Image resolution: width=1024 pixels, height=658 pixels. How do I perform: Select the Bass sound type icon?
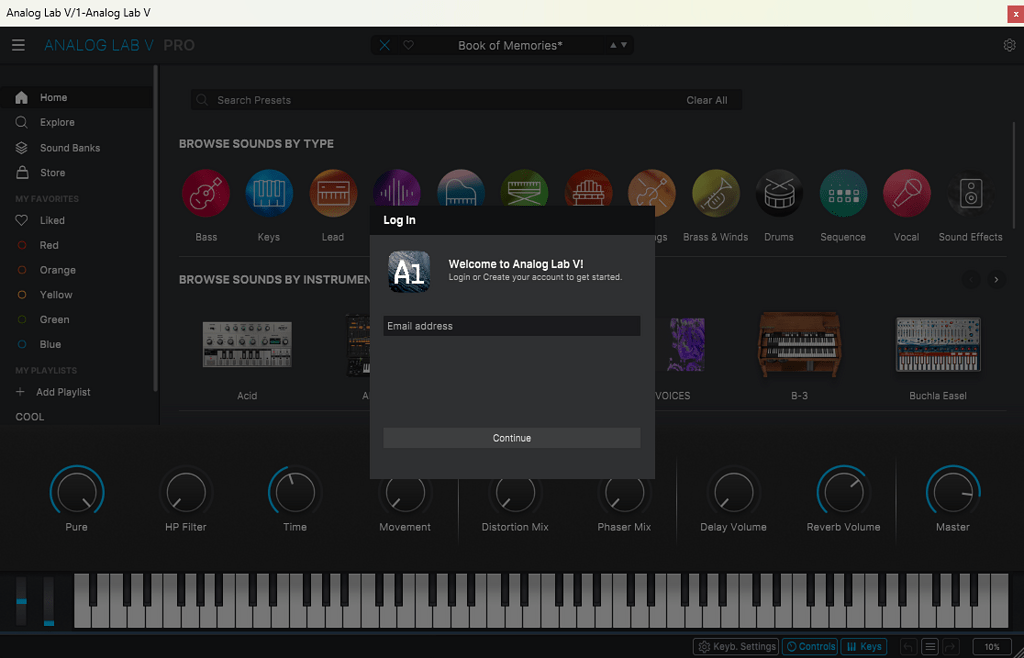(x=206, y=192)
